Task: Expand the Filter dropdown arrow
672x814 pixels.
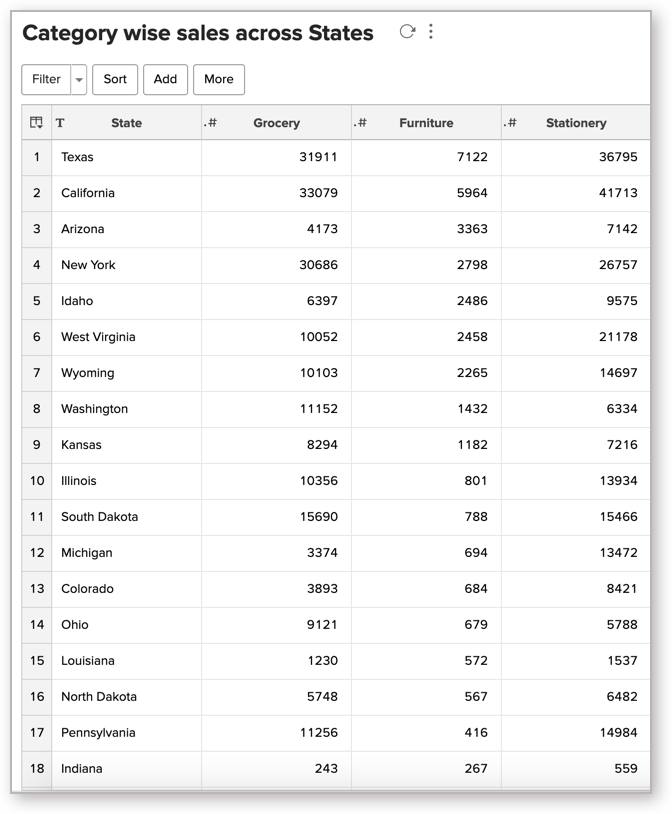Action: tap(79, 80)
